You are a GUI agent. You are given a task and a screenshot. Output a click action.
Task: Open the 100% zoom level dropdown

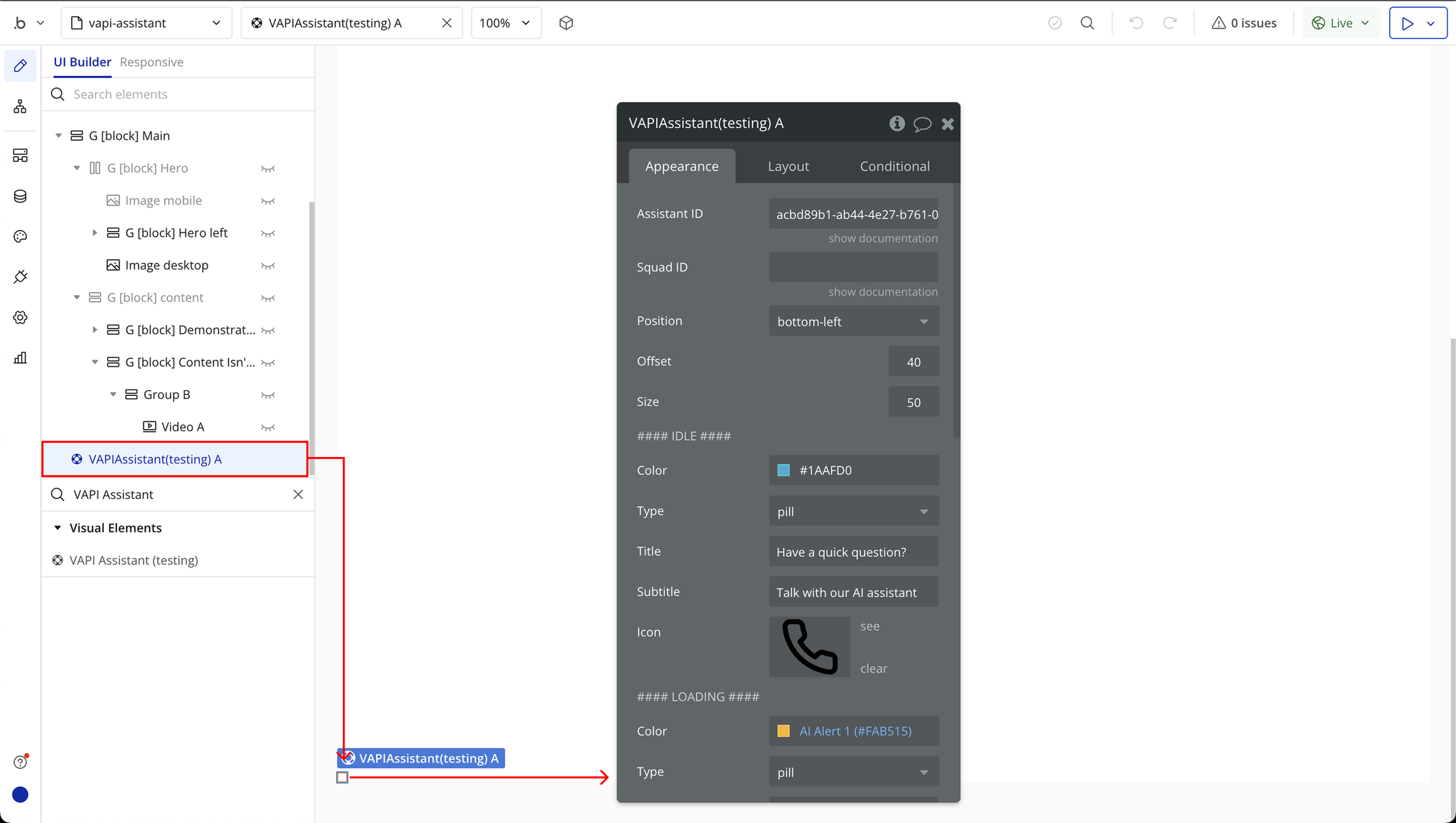point(505,23)
